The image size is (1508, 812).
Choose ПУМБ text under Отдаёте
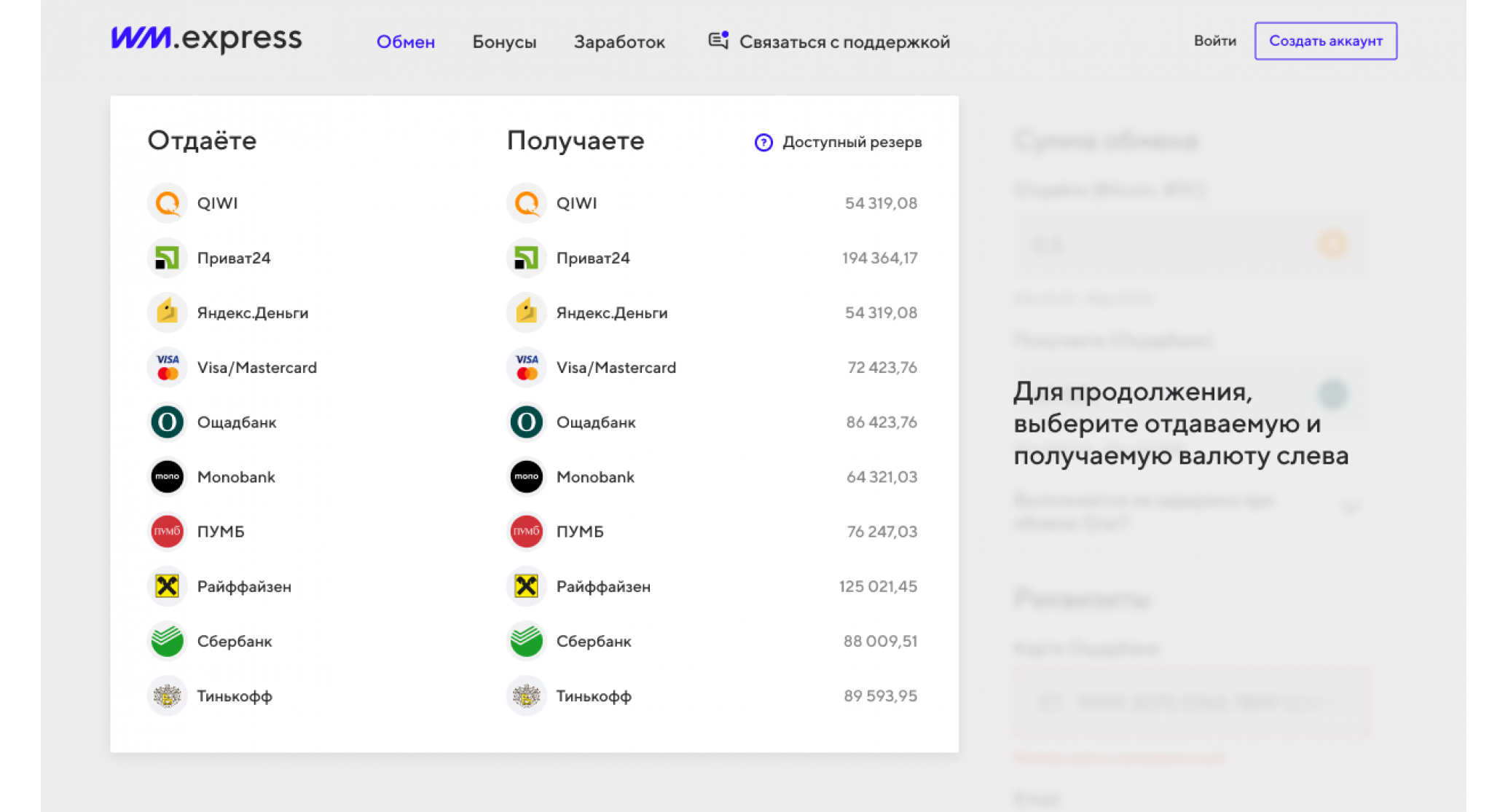click(221, 532)
